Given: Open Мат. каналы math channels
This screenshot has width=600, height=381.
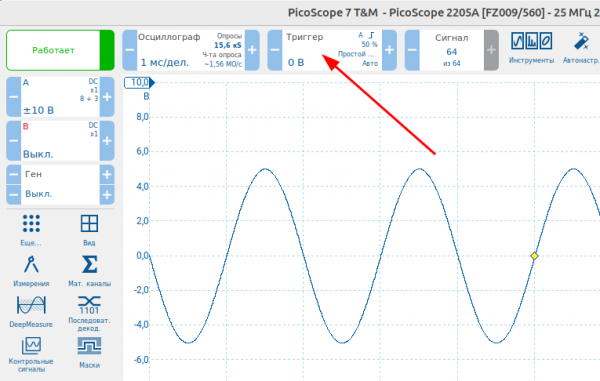Looking at the screenshot, I should [x=90, y=271].
